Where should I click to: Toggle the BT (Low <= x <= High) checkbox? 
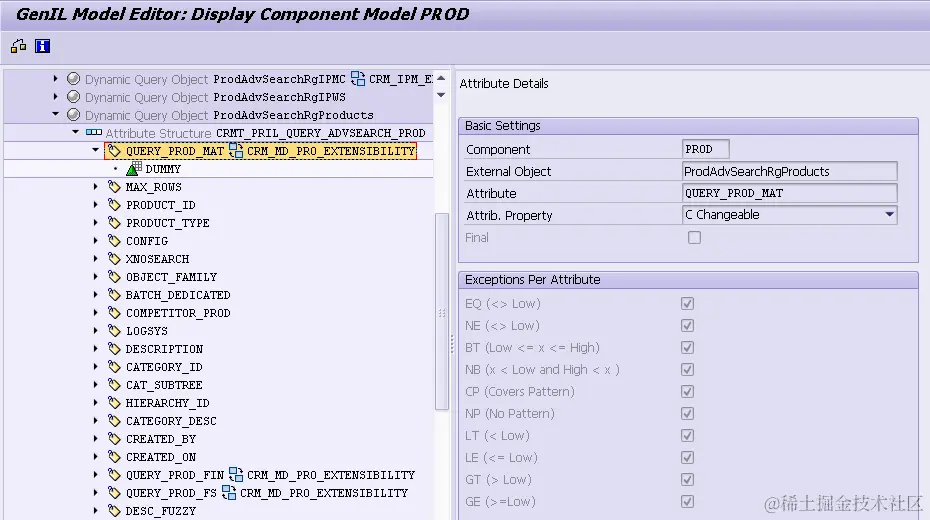click(687, 347)
